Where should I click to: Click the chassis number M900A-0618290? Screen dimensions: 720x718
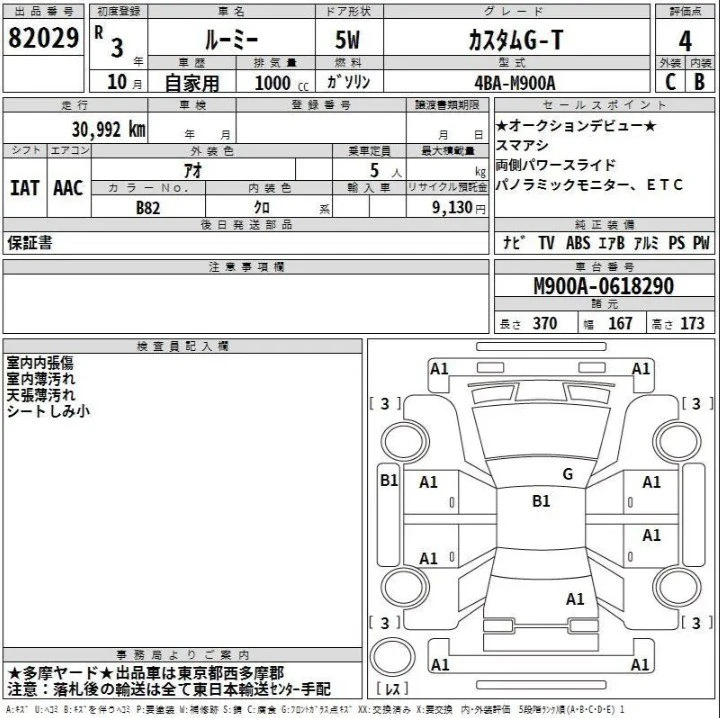[603, 286]
